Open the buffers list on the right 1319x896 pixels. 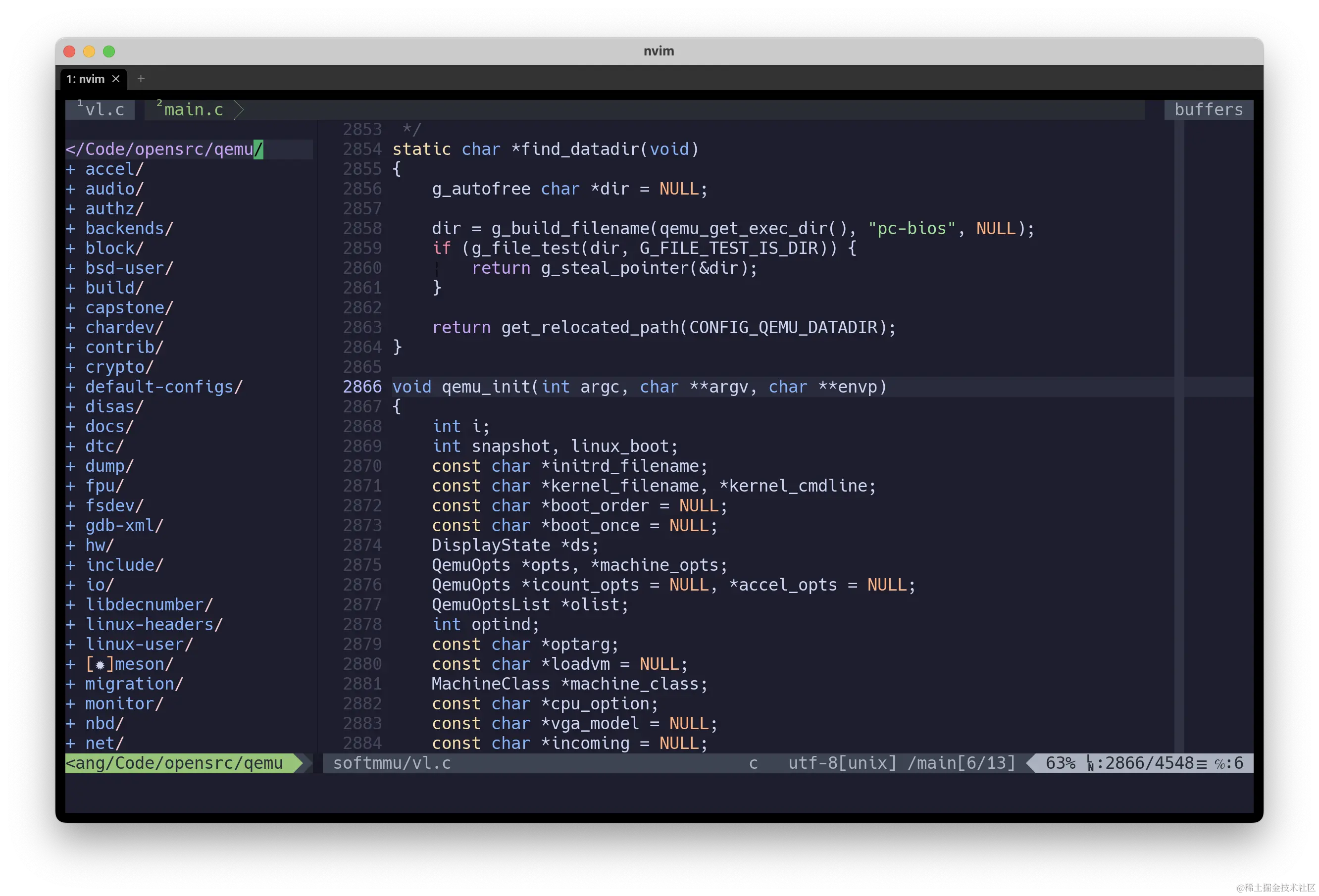tap(1208, 109)
